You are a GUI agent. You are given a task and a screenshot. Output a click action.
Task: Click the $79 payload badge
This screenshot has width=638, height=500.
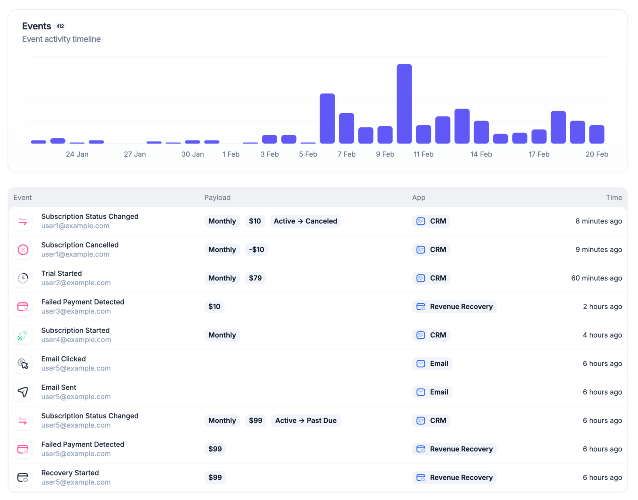point(255,278)
